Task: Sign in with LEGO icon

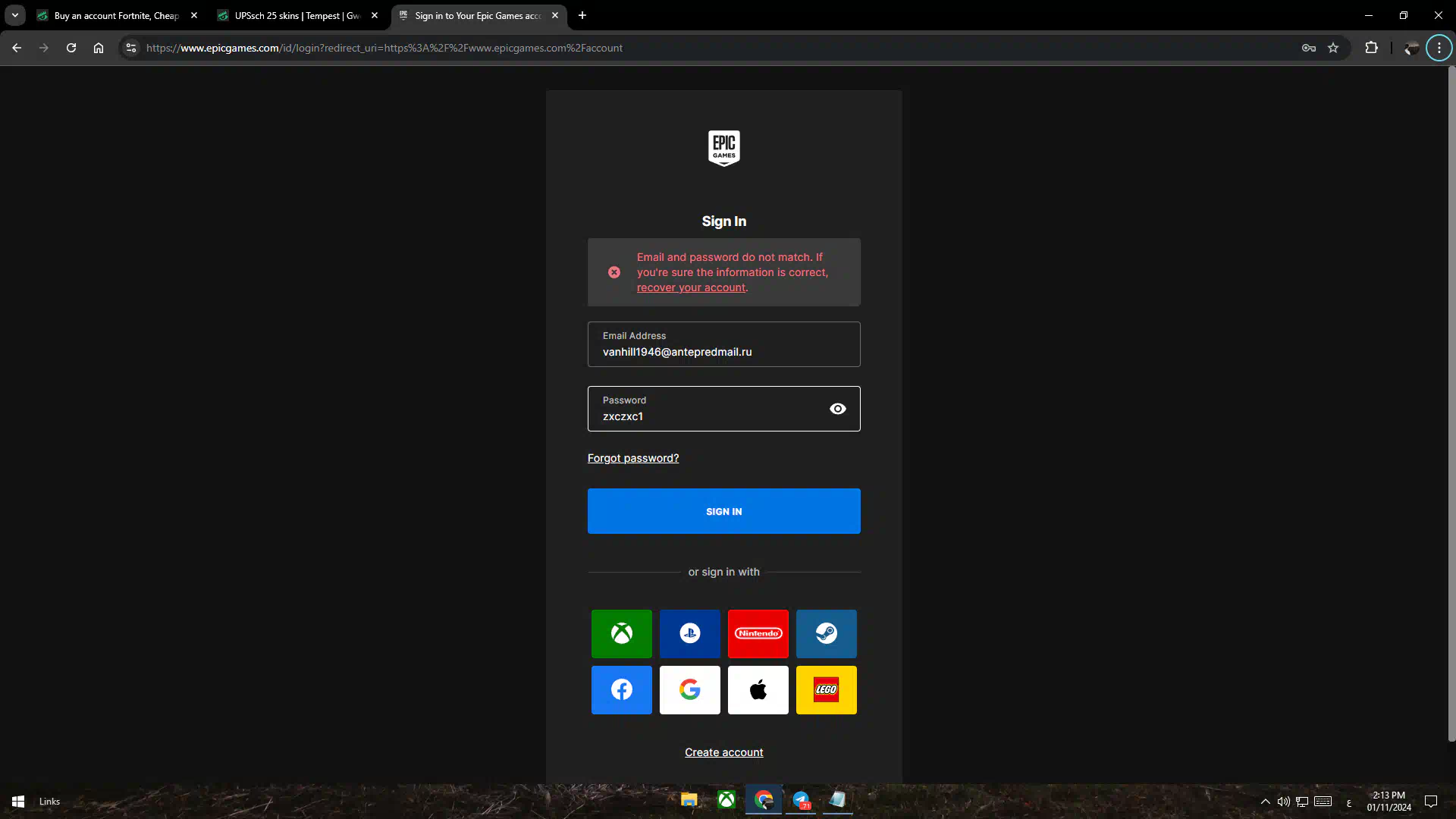Action: coord(826,689)
